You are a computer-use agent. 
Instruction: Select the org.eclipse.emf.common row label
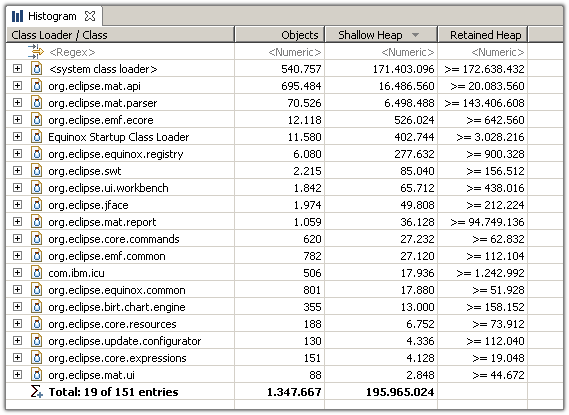107,256
